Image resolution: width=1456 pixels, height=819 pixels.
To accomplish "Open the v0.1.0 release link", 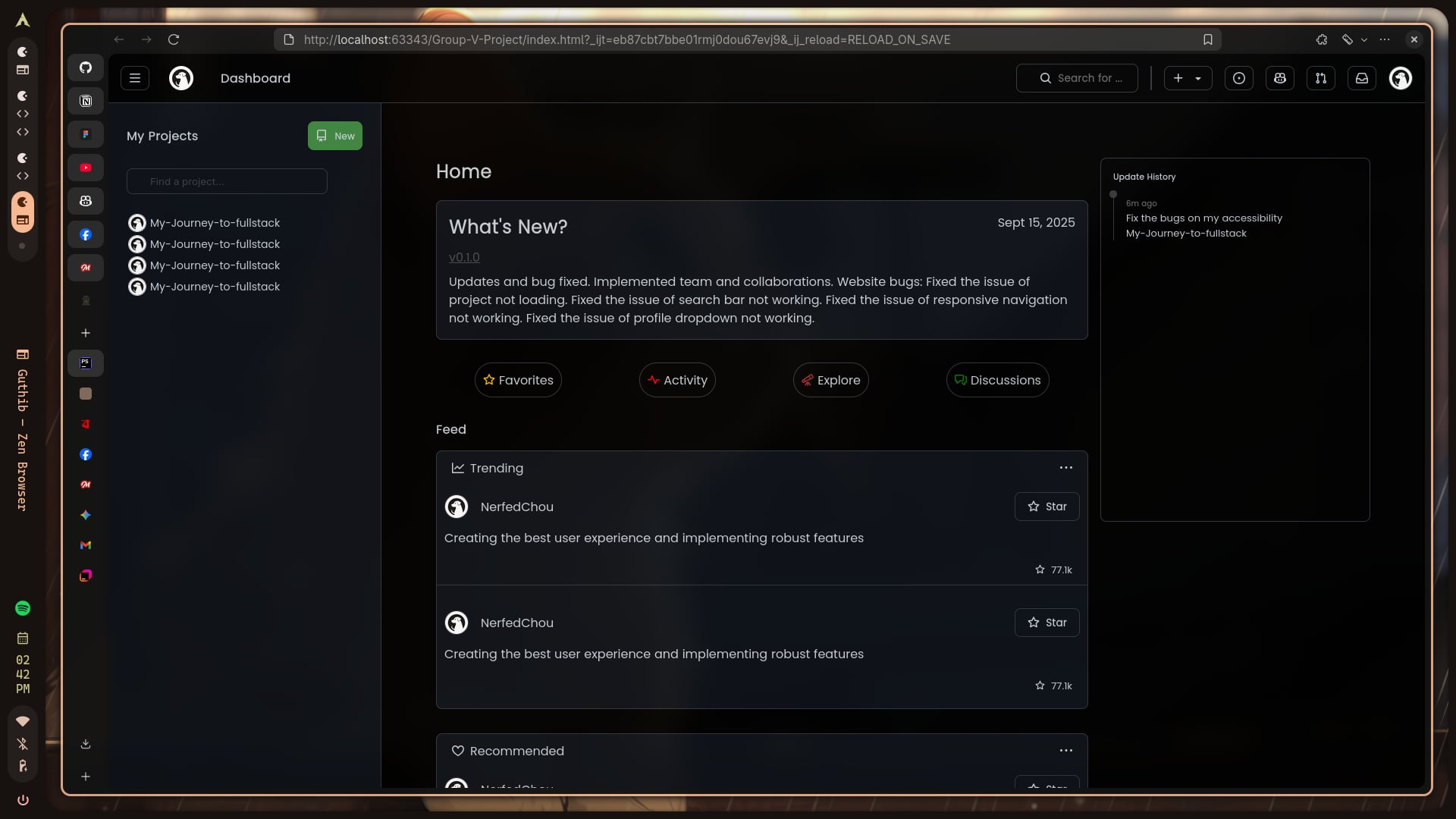I will point(464,257).
